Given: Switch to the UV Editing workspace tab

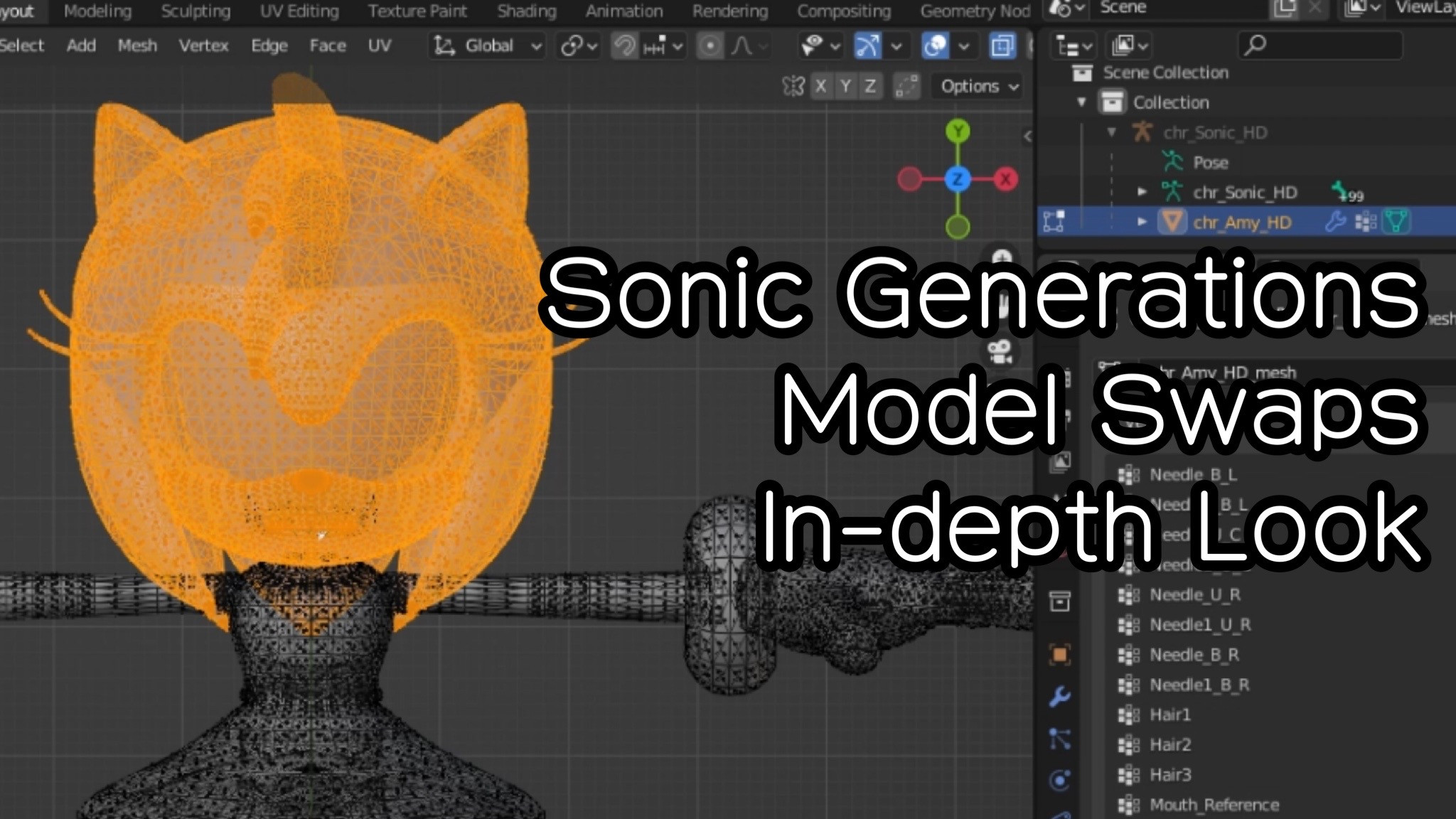Looking at the screenshot, I should pyautogui.click(x=299, y=11).
